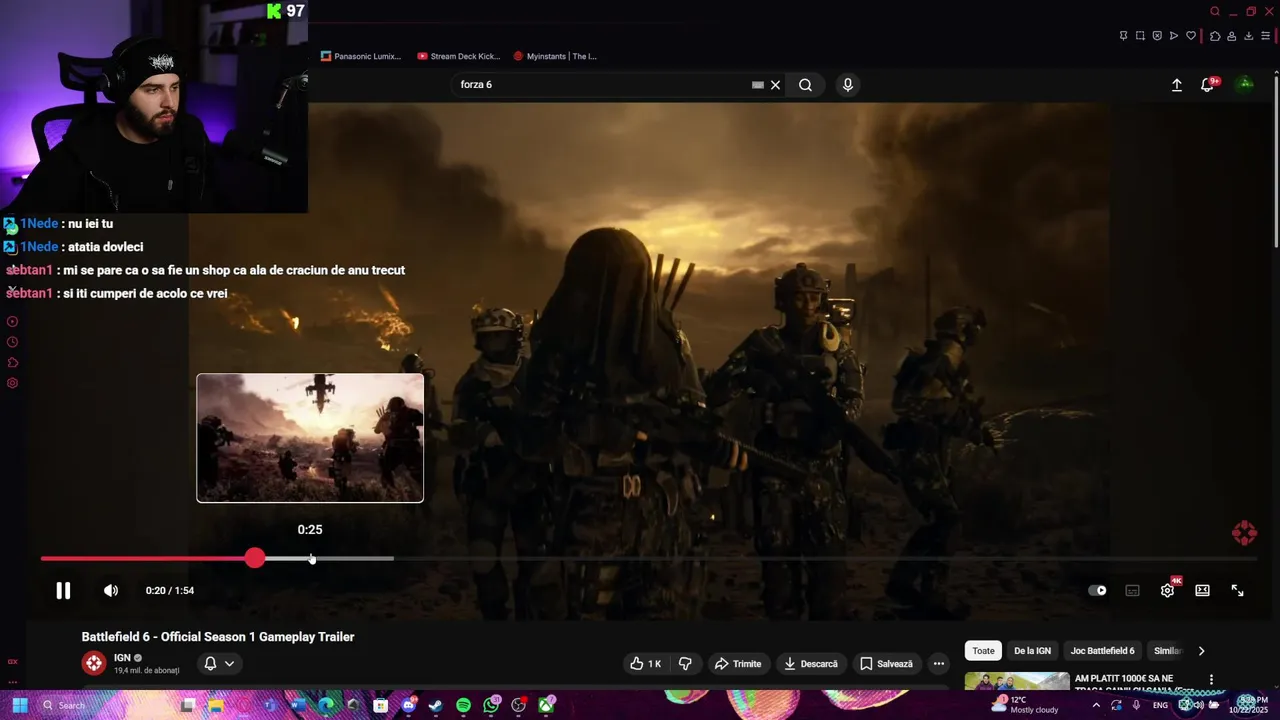Click the red scrubber handle
The height and width of the screenshot is (720, 1280).
[x=255, y=558]
